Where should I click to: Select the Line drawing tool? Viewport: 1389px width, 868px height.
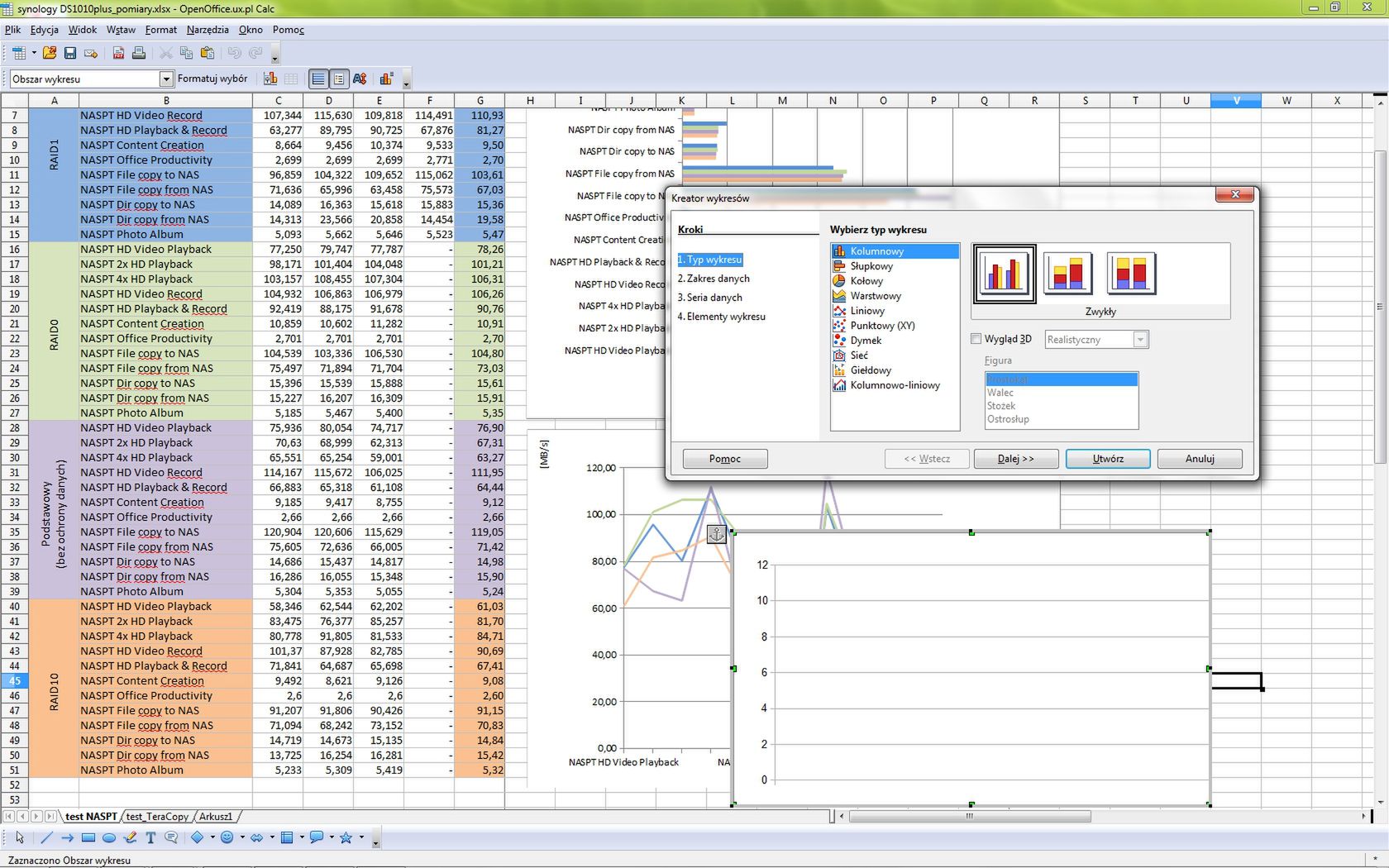point(46,838)
